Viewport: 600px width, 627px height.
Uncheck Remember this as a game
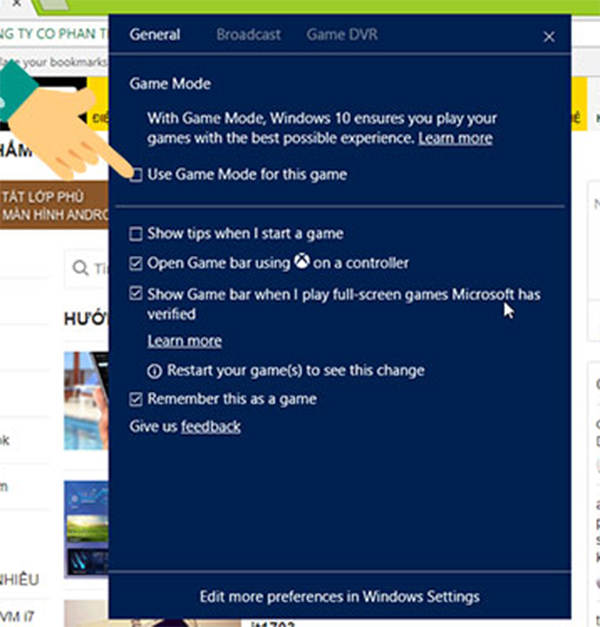point(136,399)
